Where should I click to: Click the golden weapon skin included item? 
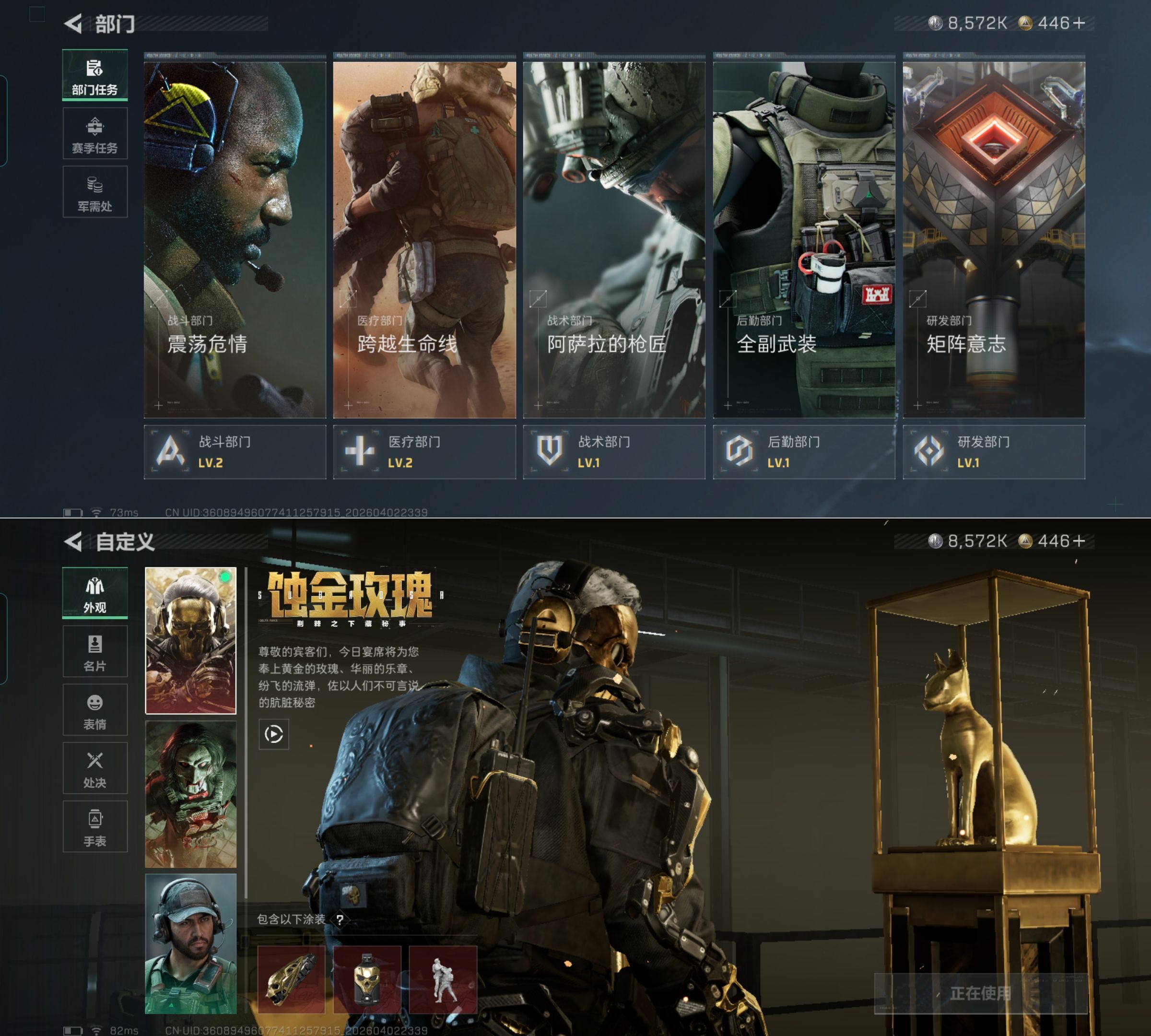pyautogui.click(x=291, y=979)
